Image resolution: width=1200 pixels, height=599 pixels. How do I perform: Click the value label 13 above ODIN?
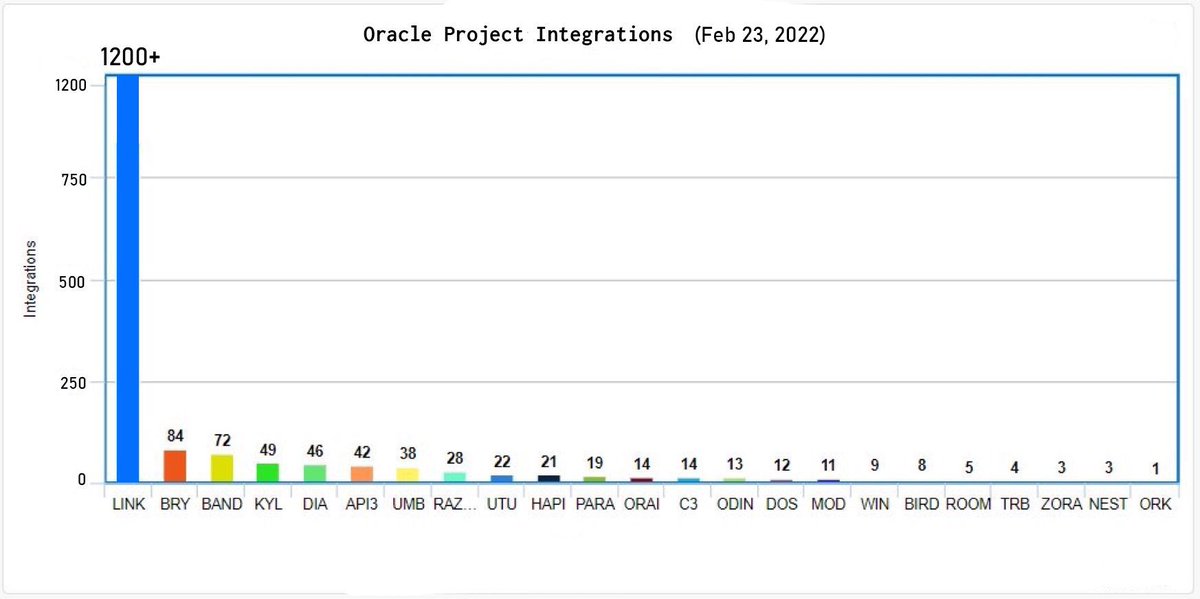point(735,464)
